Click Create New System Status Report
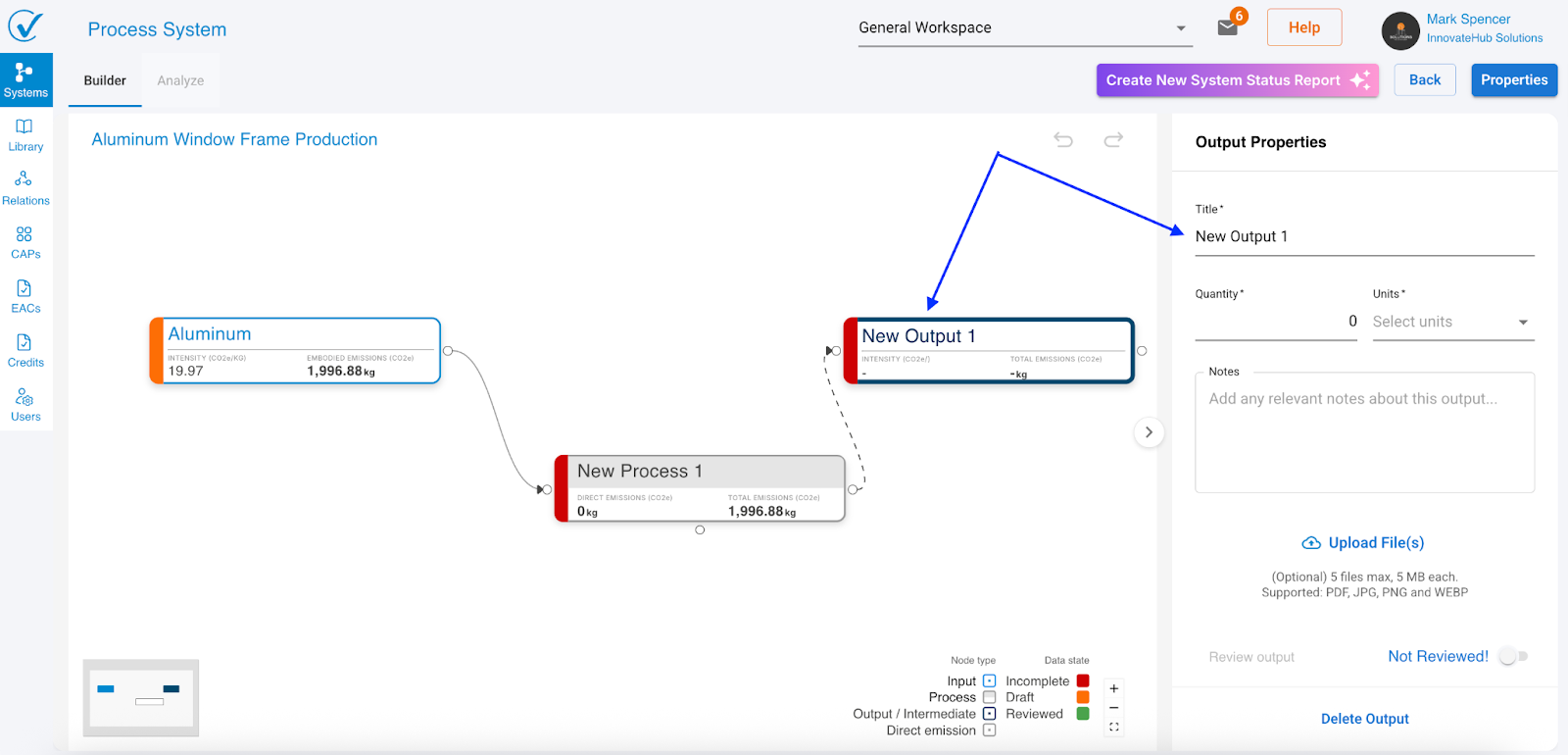The width and height of the screenshot is (1568, 755). (x=1237, y=80)
